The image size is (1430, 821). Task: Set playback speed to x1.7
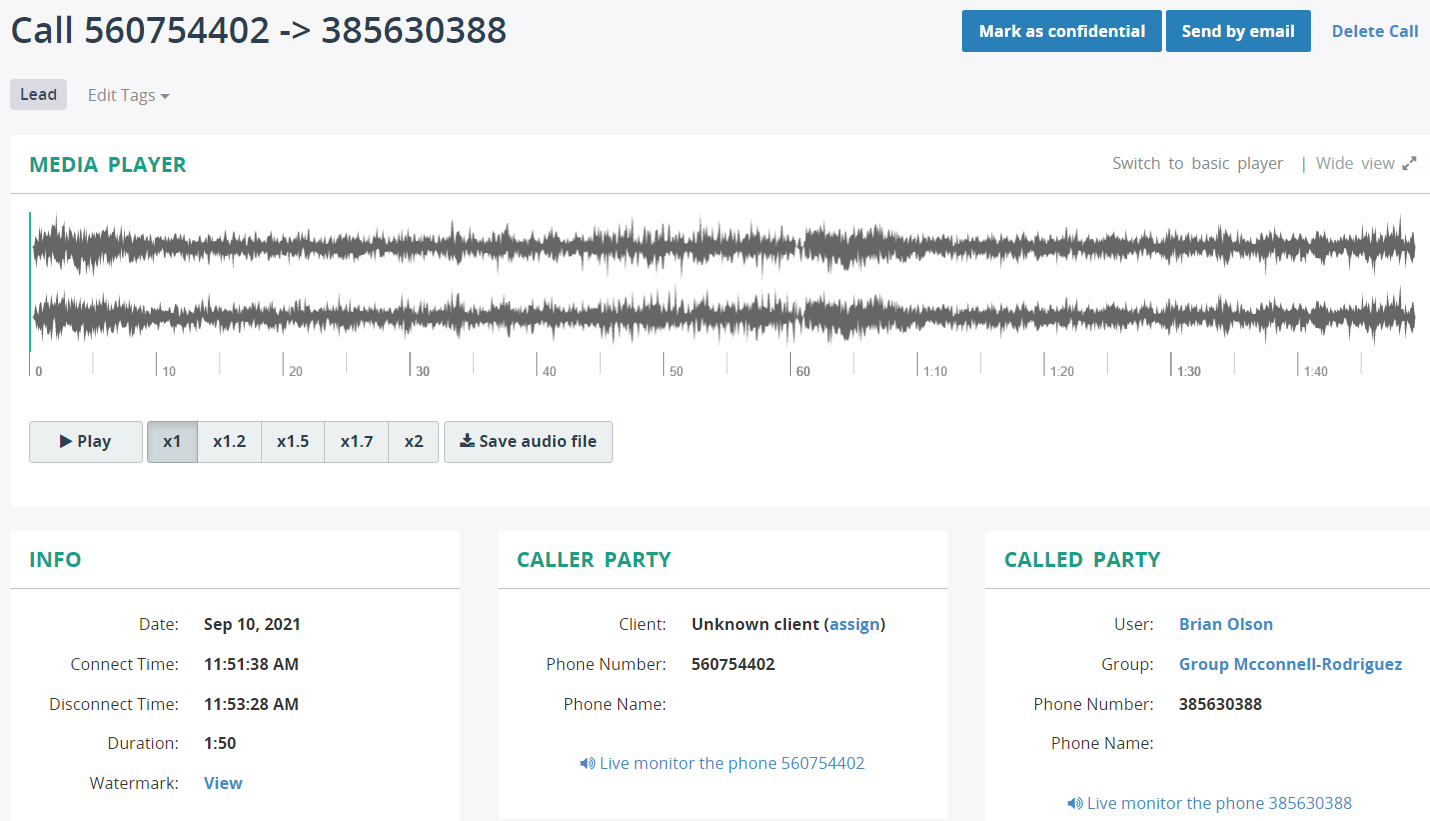(x=356, y=441)
